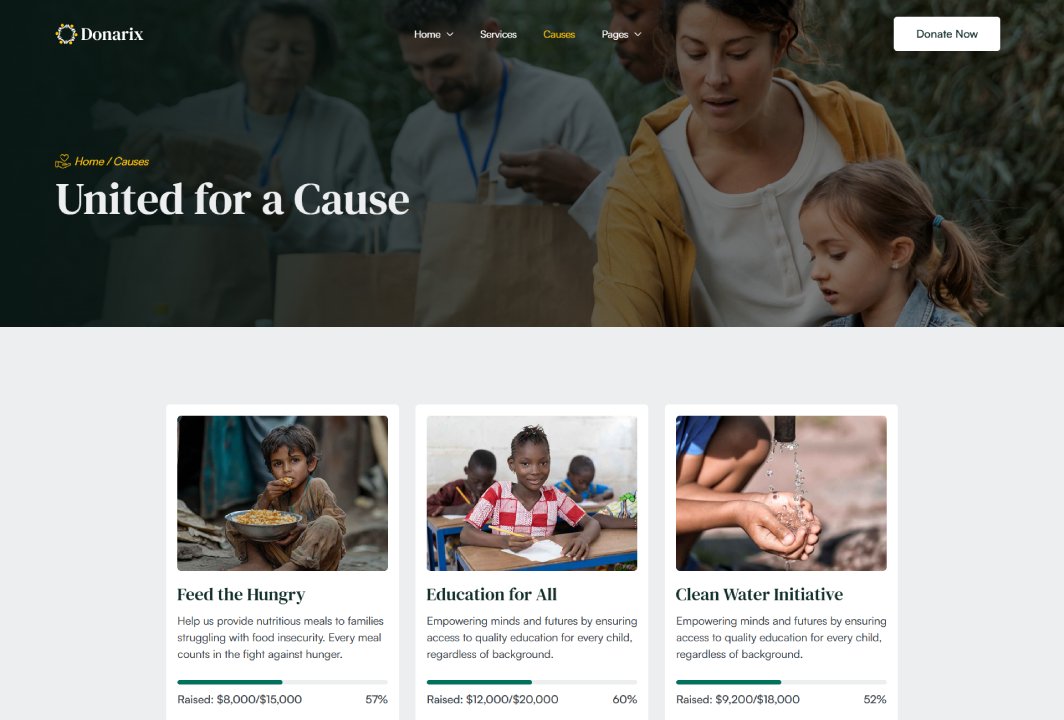Expand the Home menu chevron
Viewport: 1064px width, 720px height.
(x=450, y=35)
